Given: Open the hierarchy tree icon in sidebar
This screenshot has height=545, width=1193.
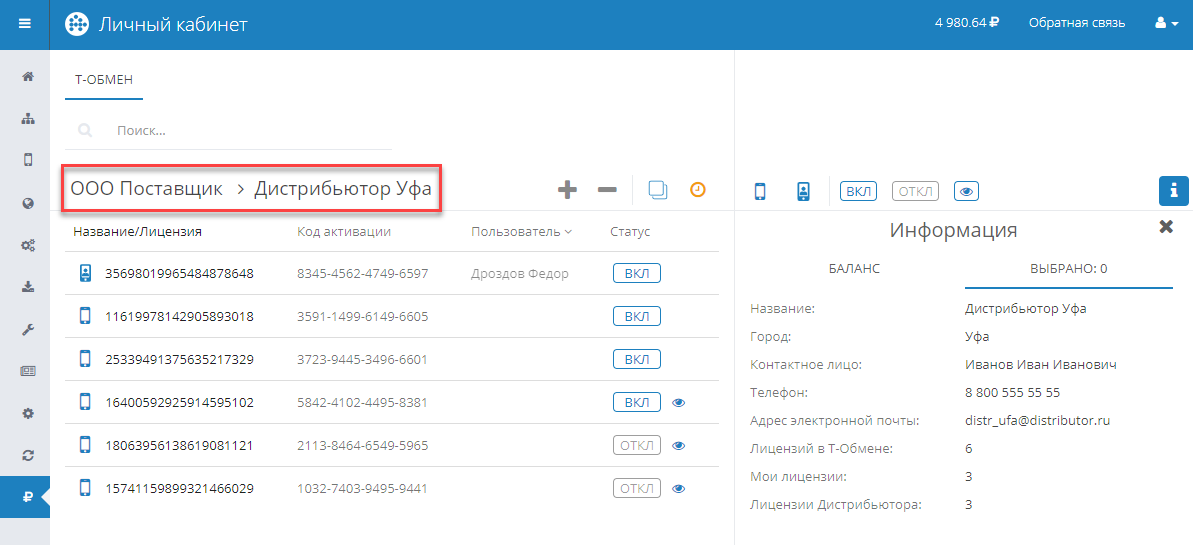Looking at the screenshot, I should pos(28,118).
